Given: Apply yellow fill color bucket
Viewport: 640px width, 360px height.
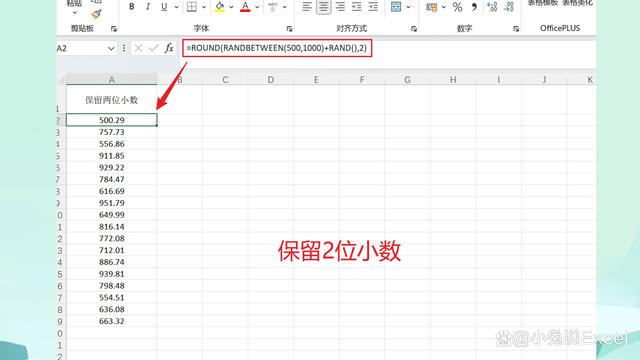Looking at the screenshot, I should 220,7.
